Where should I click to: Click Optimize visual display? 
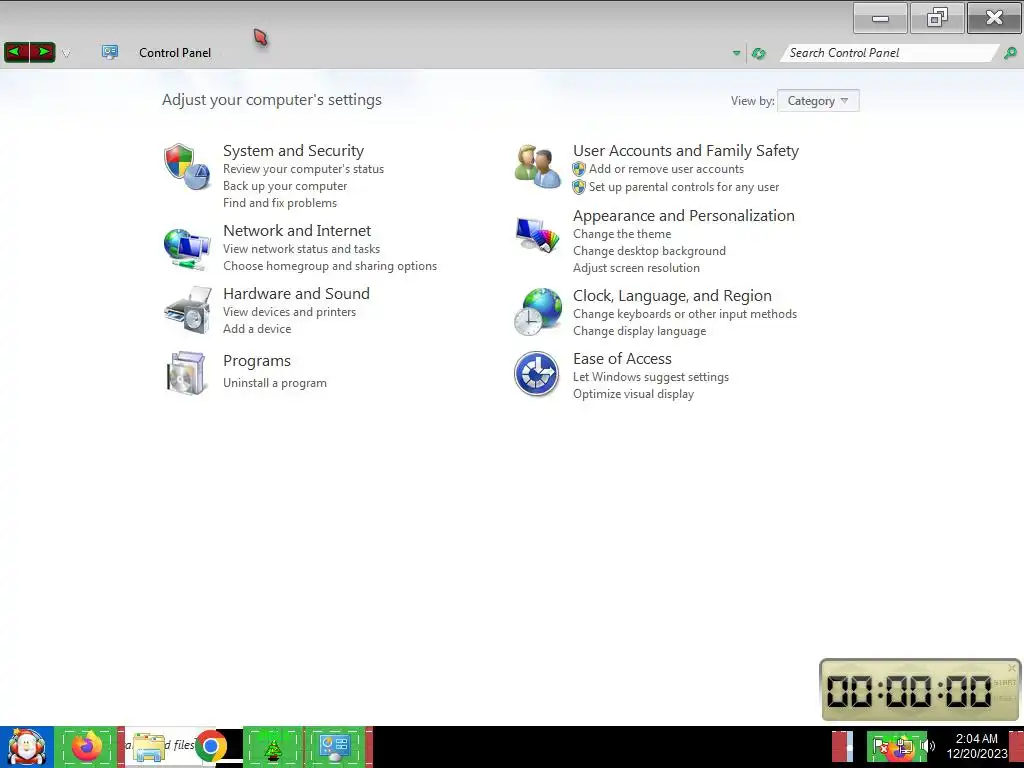pyautogui.click(x=633, y=394)
